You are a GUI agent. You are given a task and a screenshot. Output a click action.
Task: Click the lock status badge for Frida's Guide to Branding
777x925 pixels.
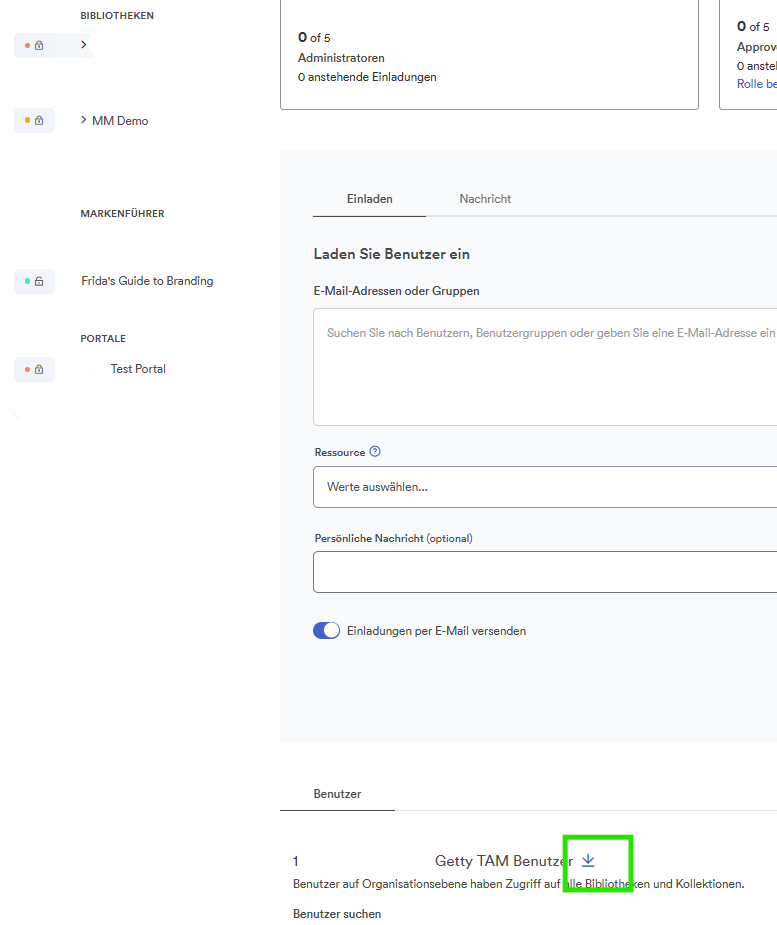click(34, 281)
